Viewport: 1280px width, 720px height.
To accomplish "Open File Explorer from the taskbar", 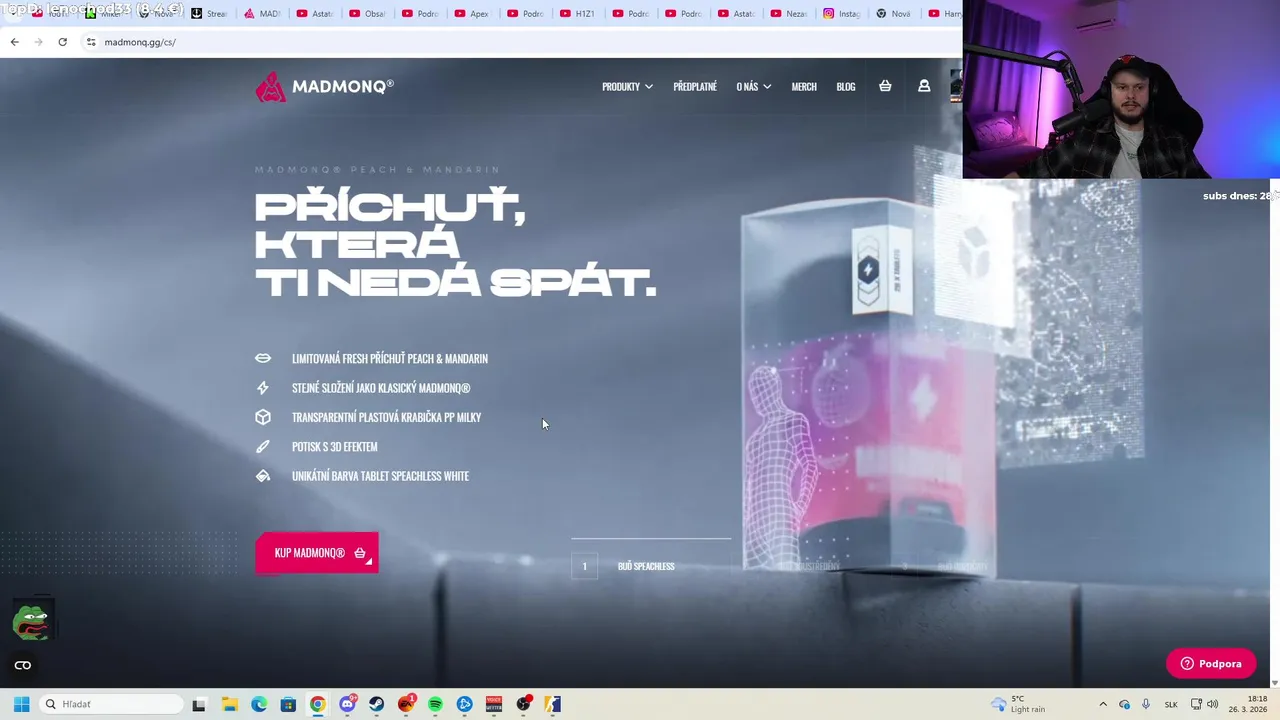I will pos(229,704).
